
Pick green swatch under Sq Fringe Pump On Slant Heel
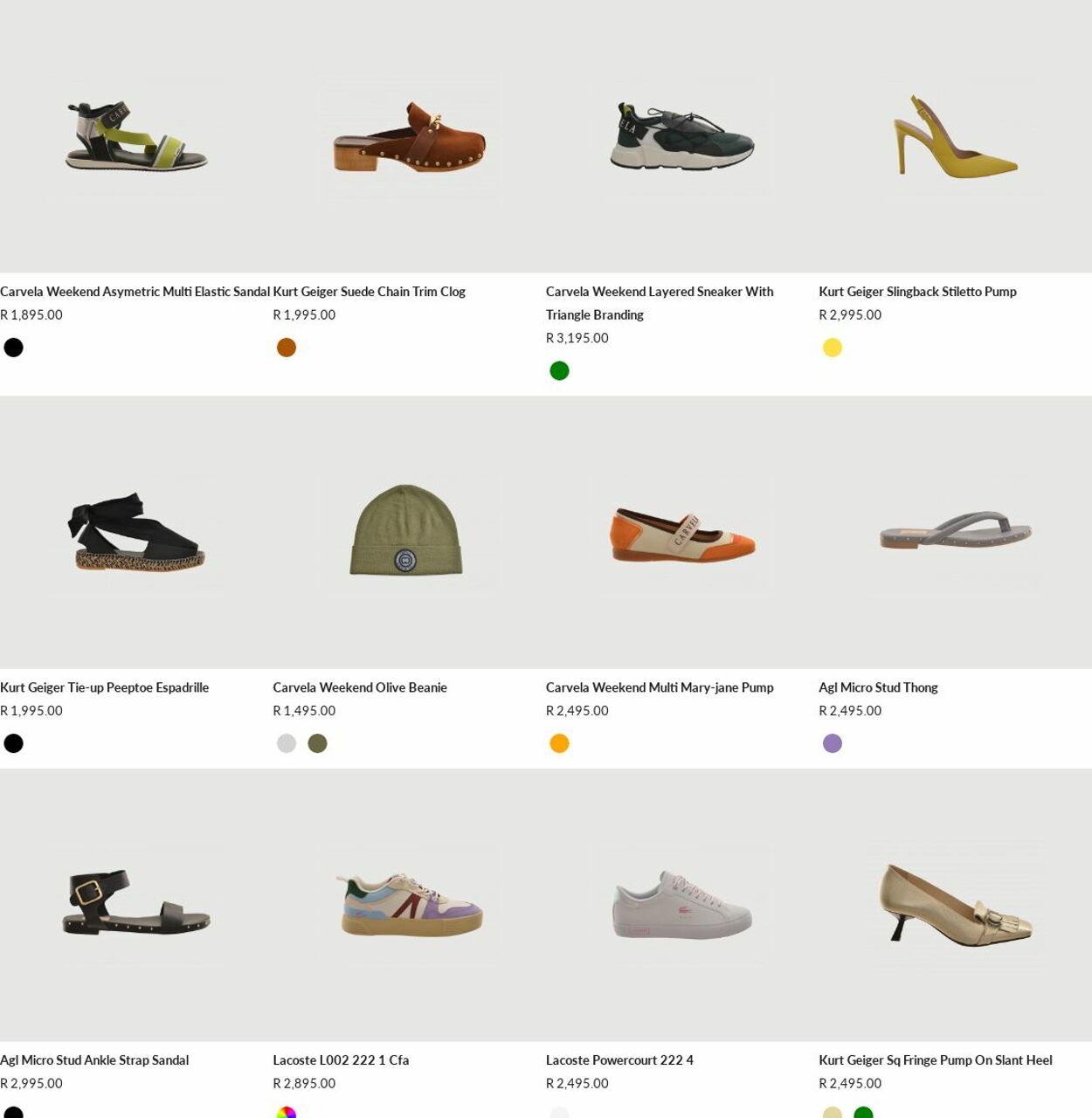click(863, 1113)
